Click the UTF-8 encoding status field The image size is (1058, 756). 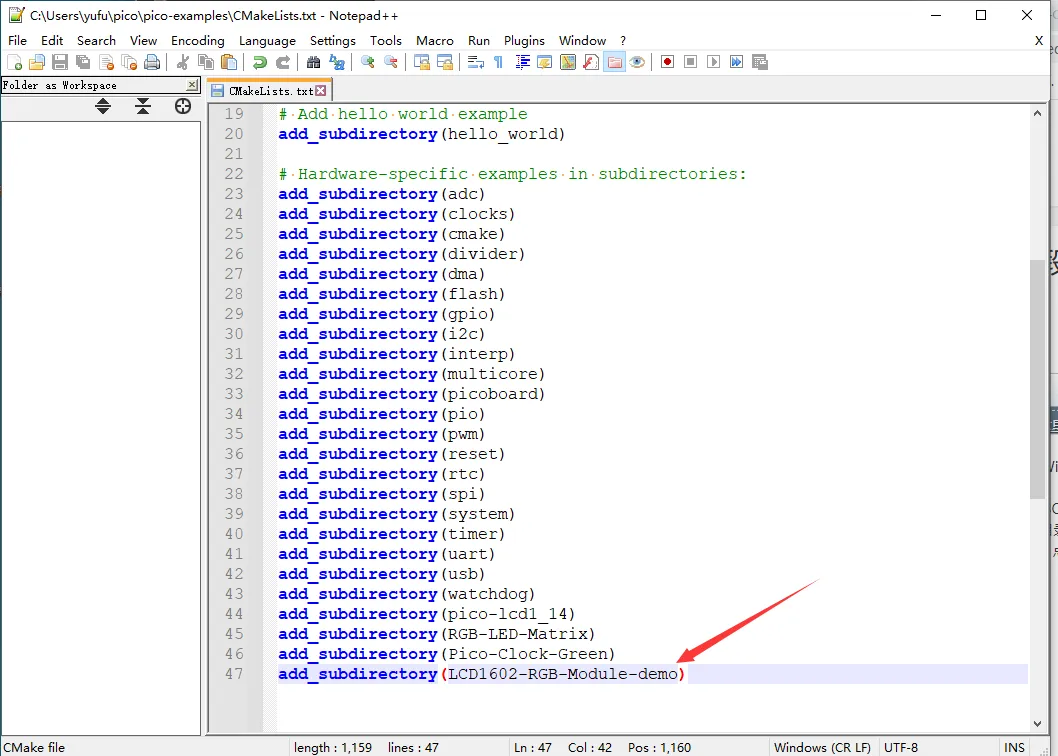click(x=901, y=747)
